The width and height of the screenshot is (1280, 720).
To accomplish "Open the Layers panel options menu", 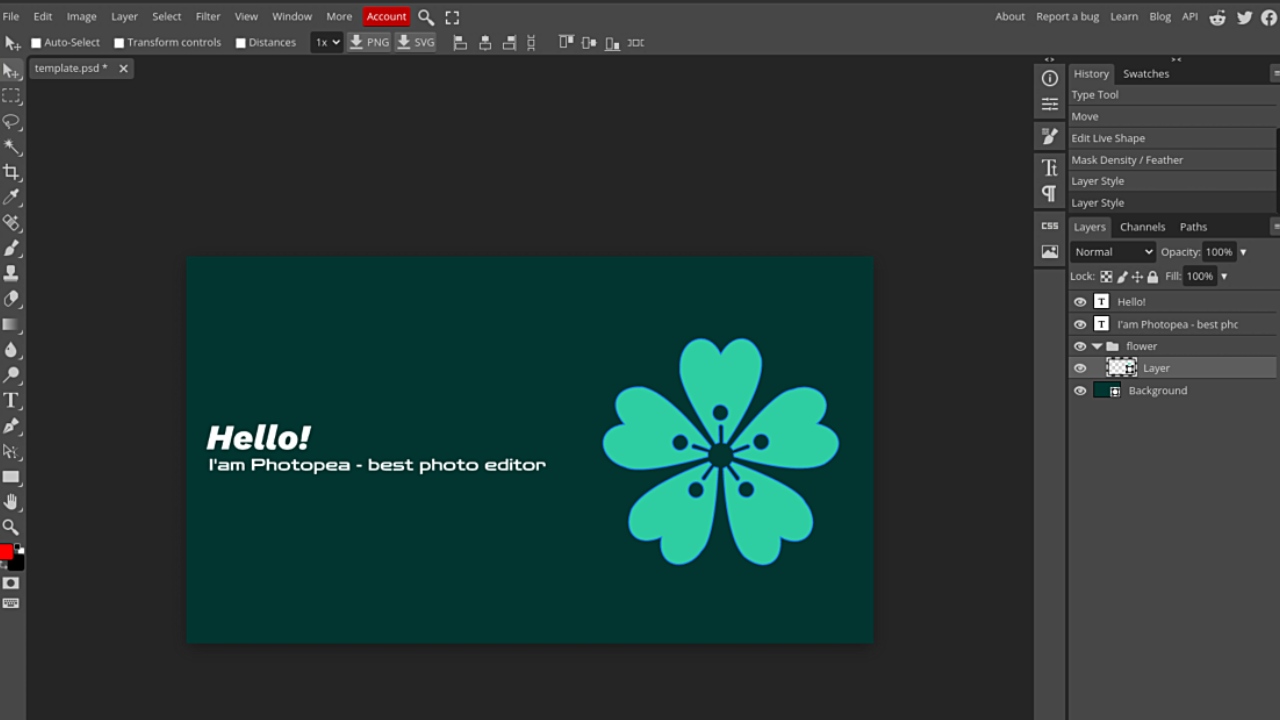I will click(1275, 226).
